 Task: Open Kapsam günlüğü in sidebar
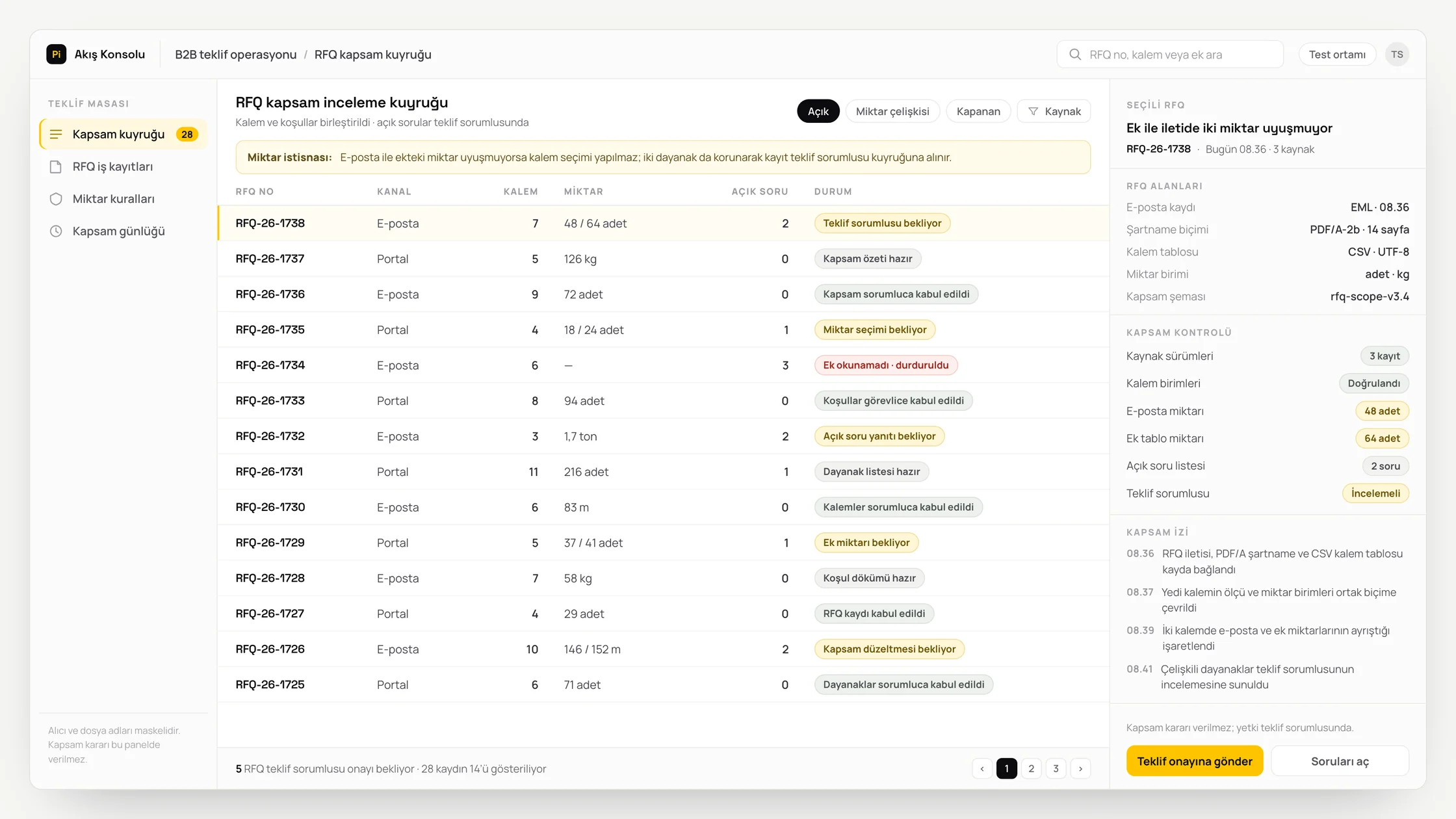point(123,231)
